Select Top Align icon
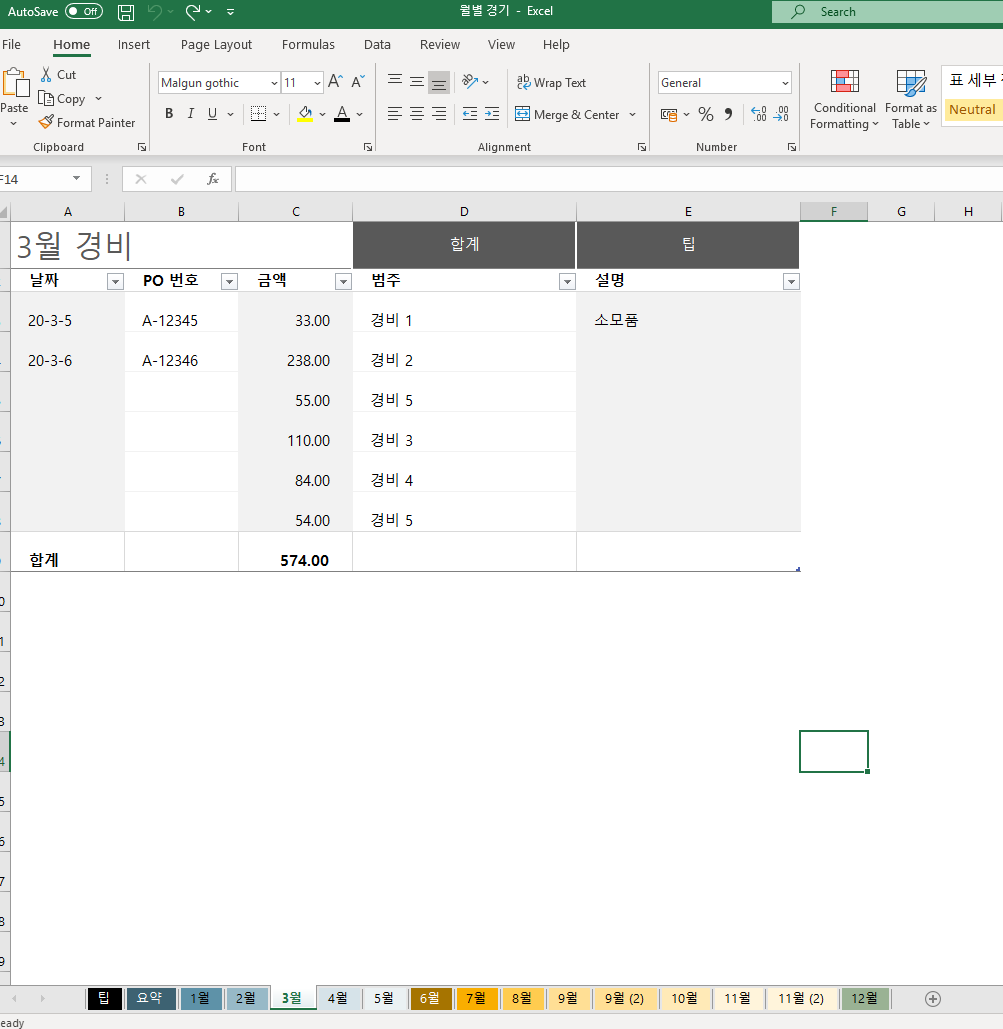Viewport: 1003px width, 1029px height. 395,81
